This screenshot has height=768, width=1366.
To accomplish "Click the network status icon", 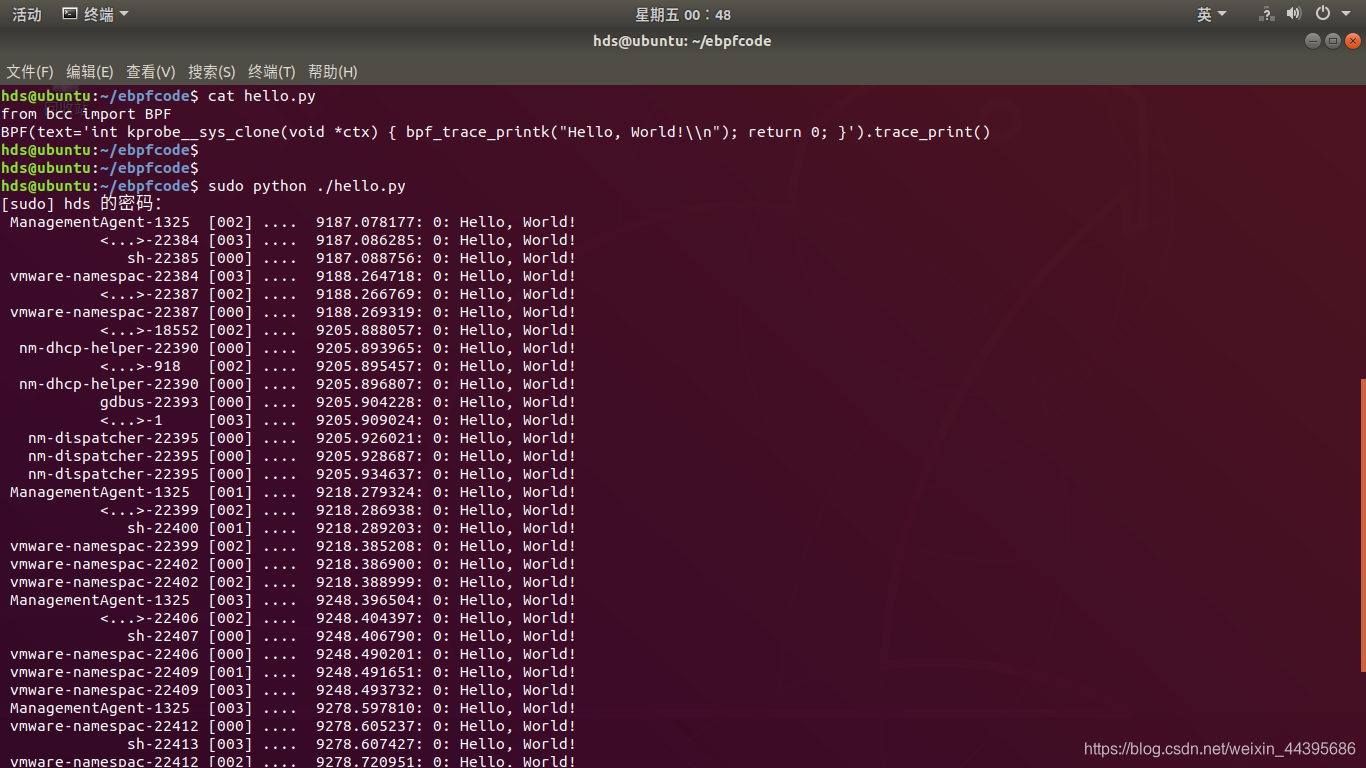I will pyautogui.click(x=1267, y=14).
